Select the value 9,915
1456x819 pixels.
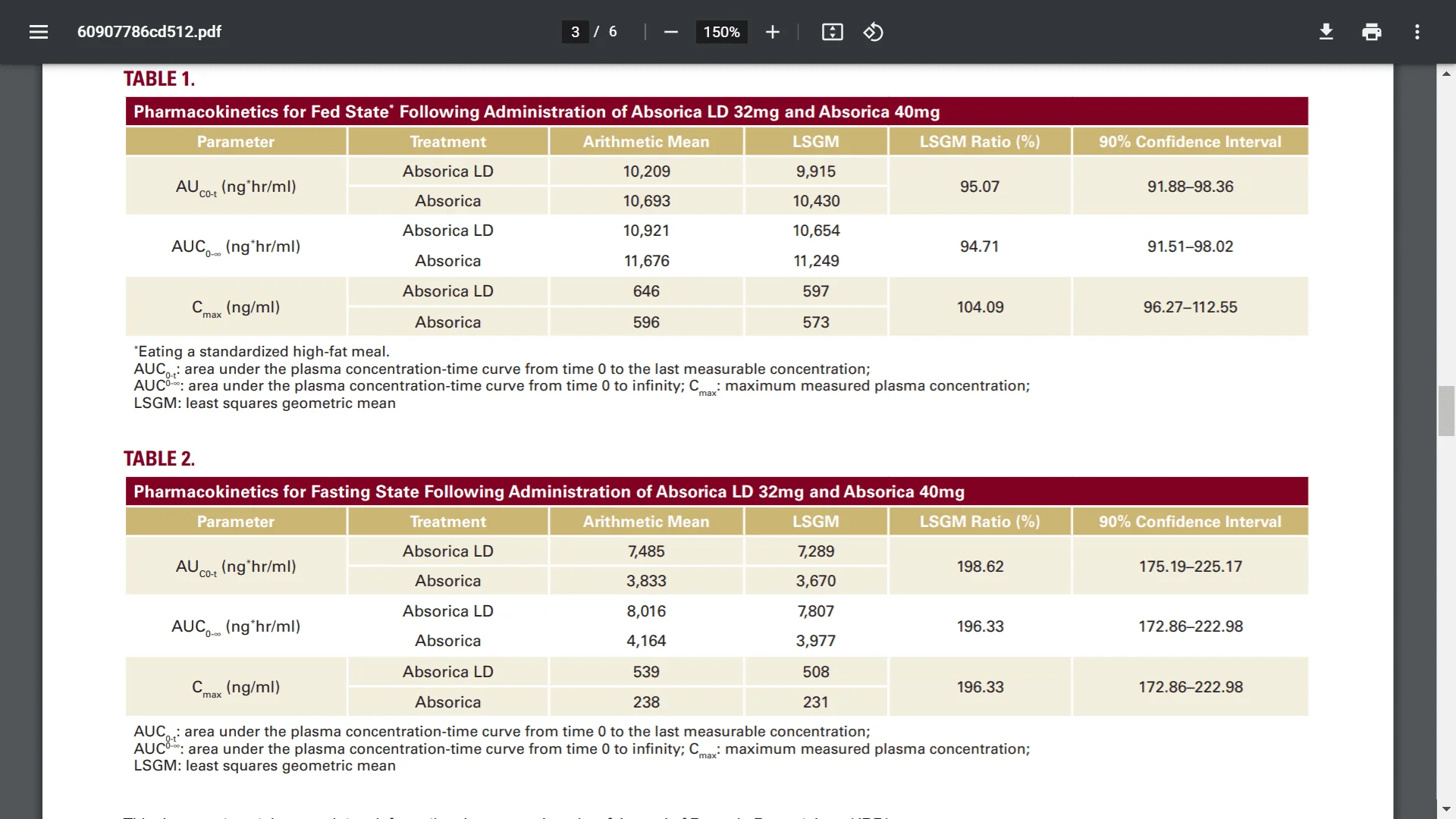pos(816,171)
